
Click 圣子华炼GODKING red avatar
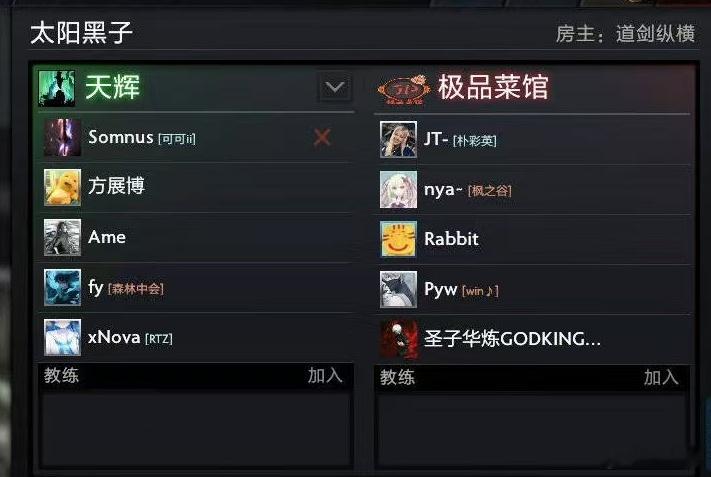(x=398, y=339)
